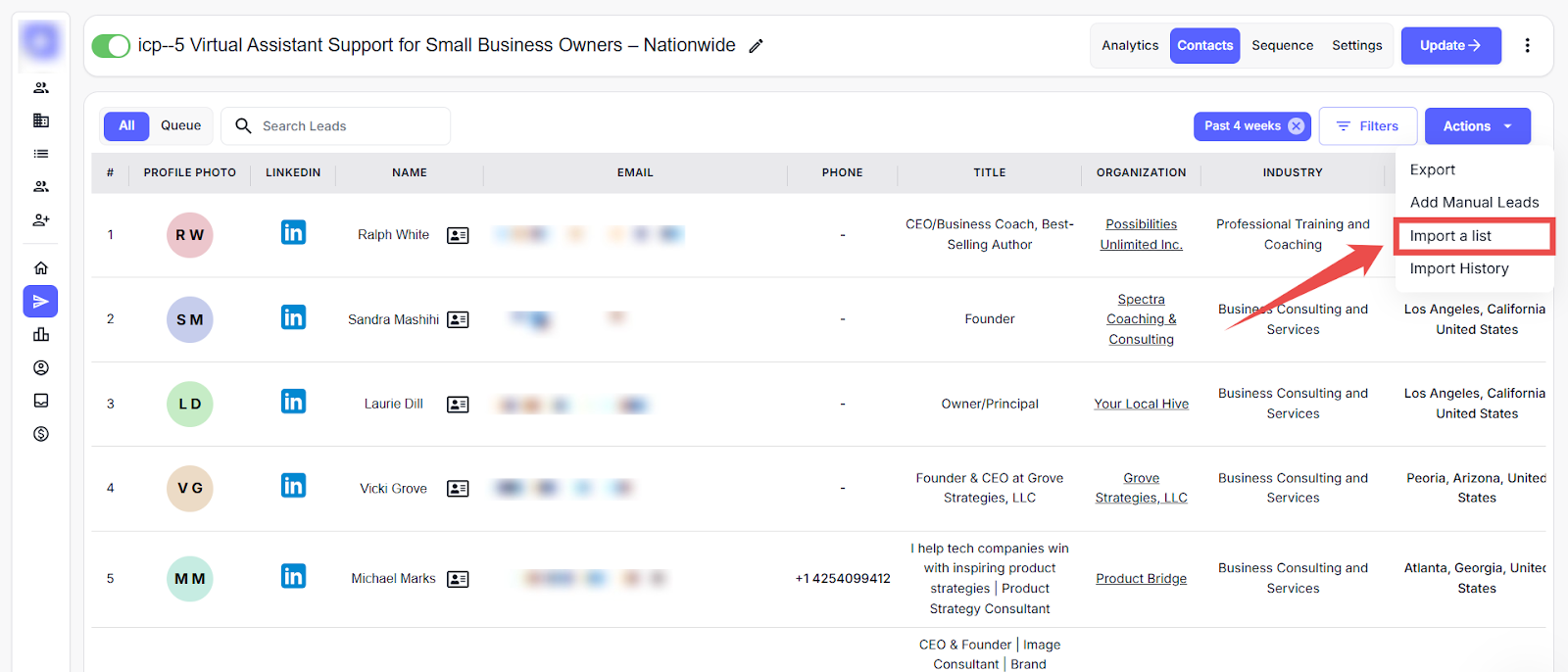Click the three-dot more options menu
This screenshot has height=672, width=1568.
point(1527,46)
